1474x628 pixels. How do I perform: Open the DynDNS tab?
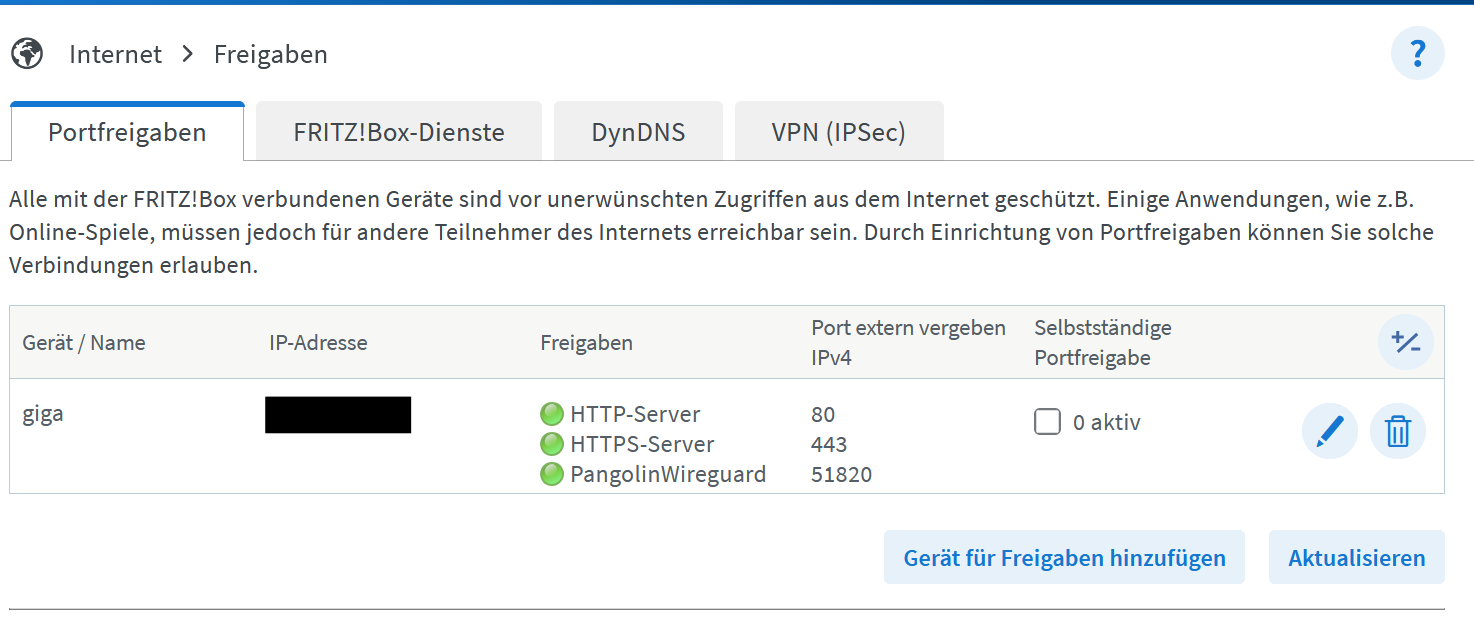click(638, 132)
